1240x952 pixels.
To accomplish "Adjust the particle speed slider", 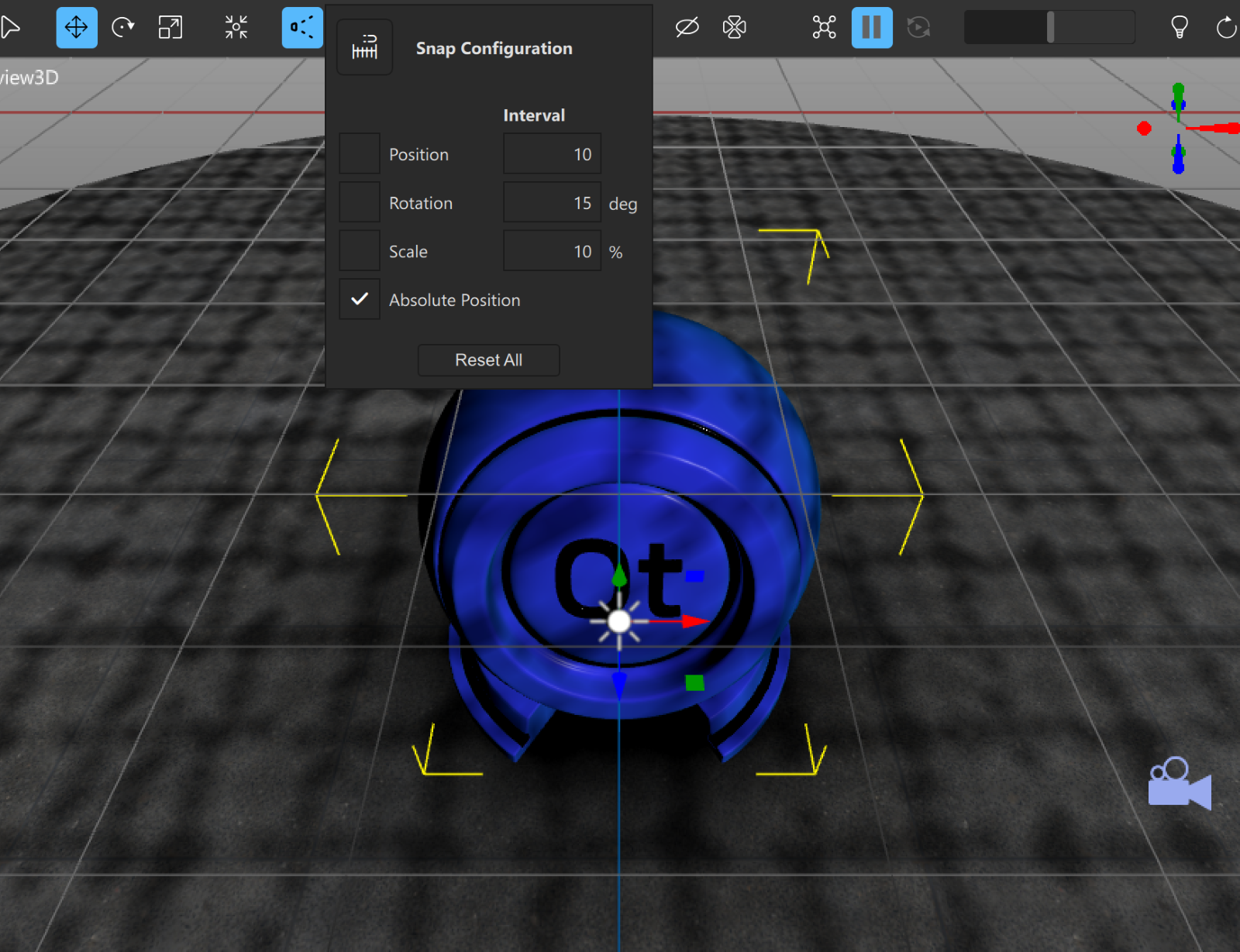I will [x=1050, y=26].
